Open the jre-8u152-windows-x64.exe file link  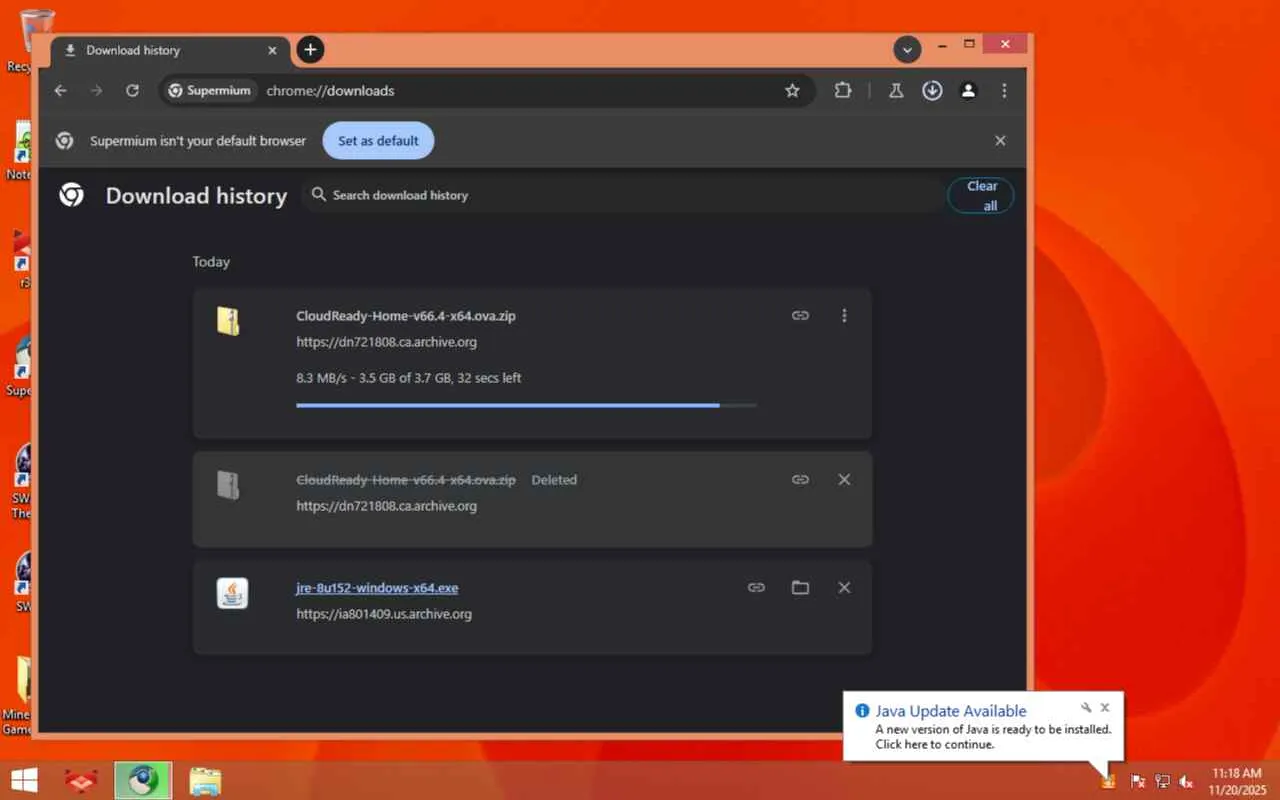(377, 588)
